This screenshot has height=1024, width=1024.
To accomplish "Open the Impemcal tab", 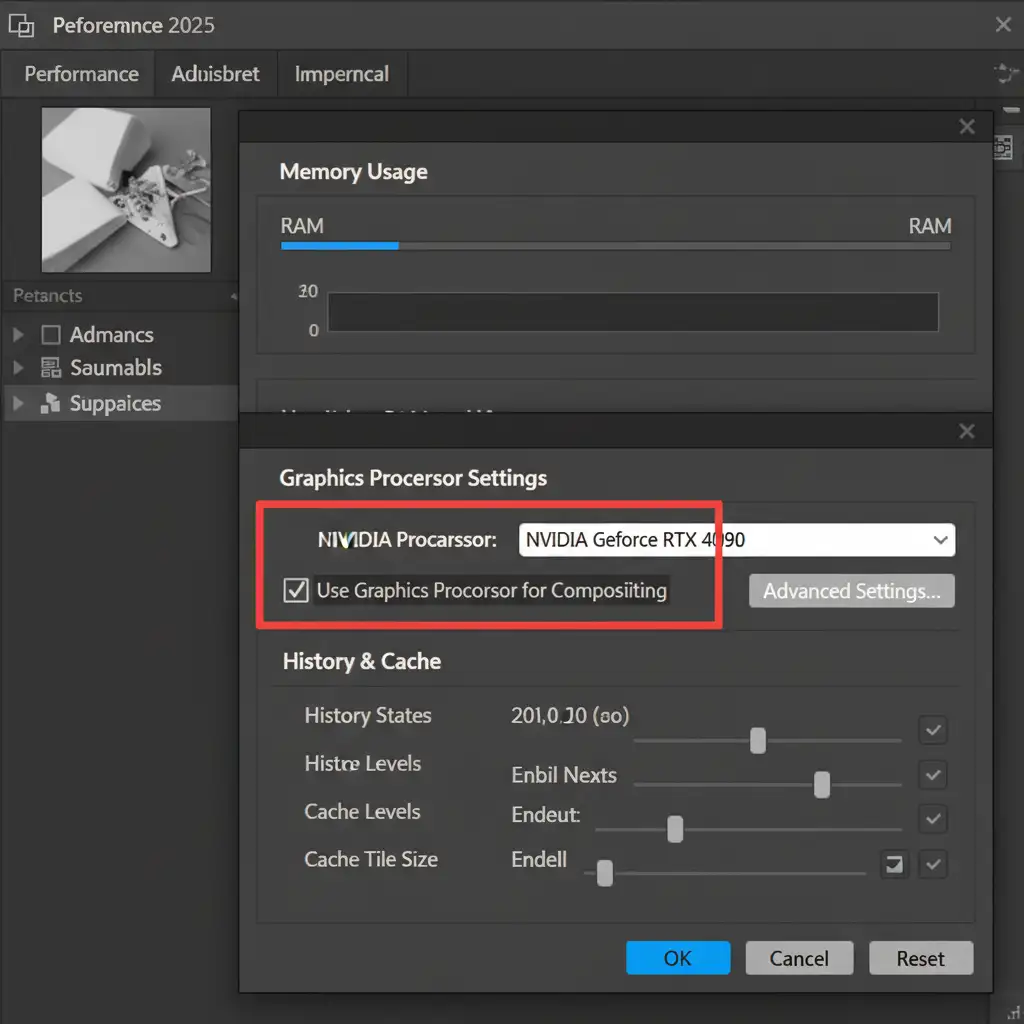I will coord(341,74).
